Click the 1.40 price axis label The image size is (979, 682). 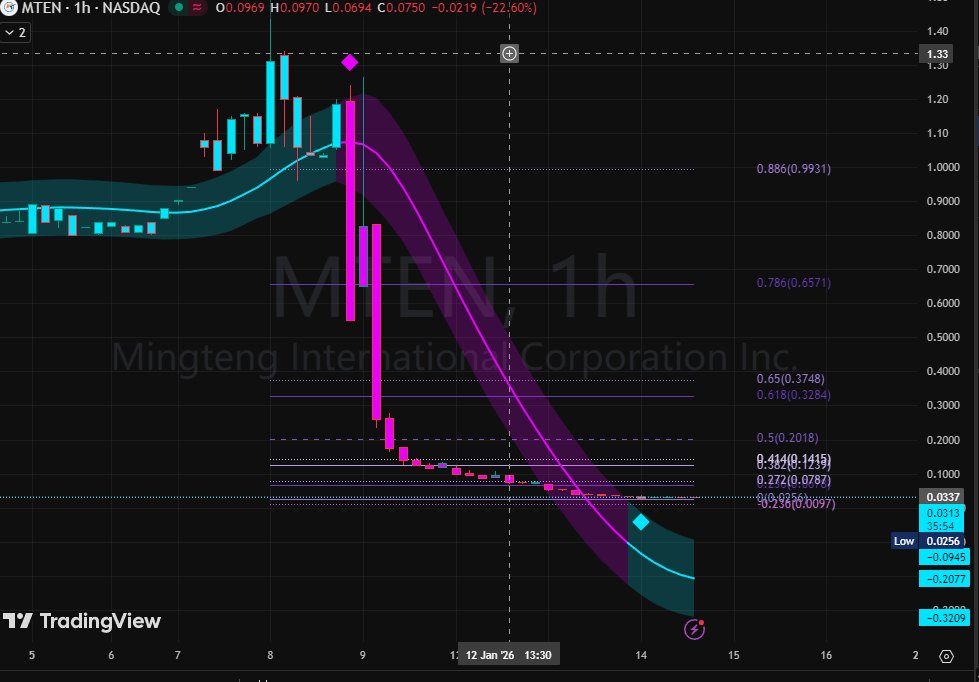coord(937,31)
